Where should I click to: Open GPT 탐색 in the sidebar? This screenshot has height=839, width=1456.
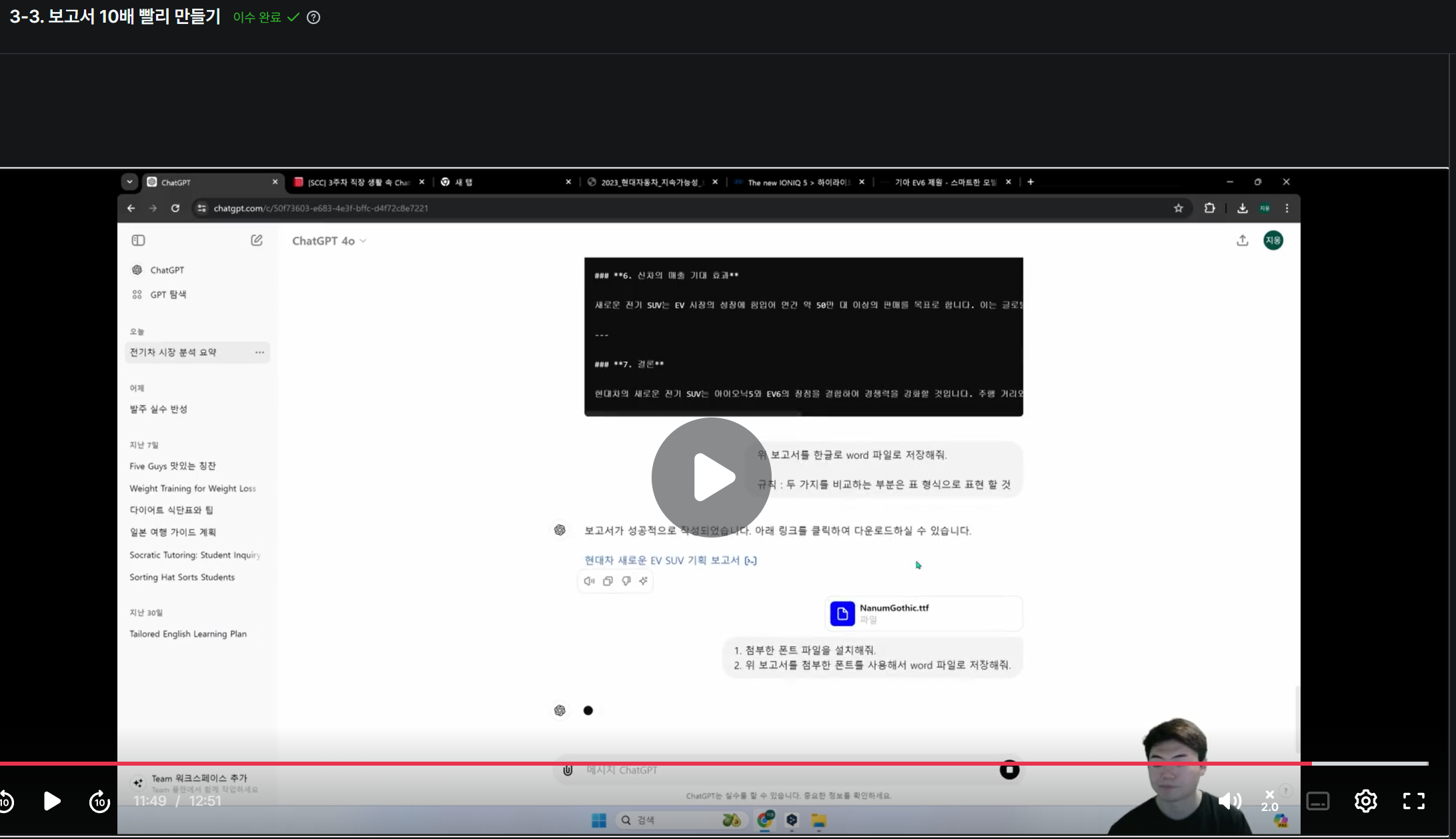click(x=168, y=294)
